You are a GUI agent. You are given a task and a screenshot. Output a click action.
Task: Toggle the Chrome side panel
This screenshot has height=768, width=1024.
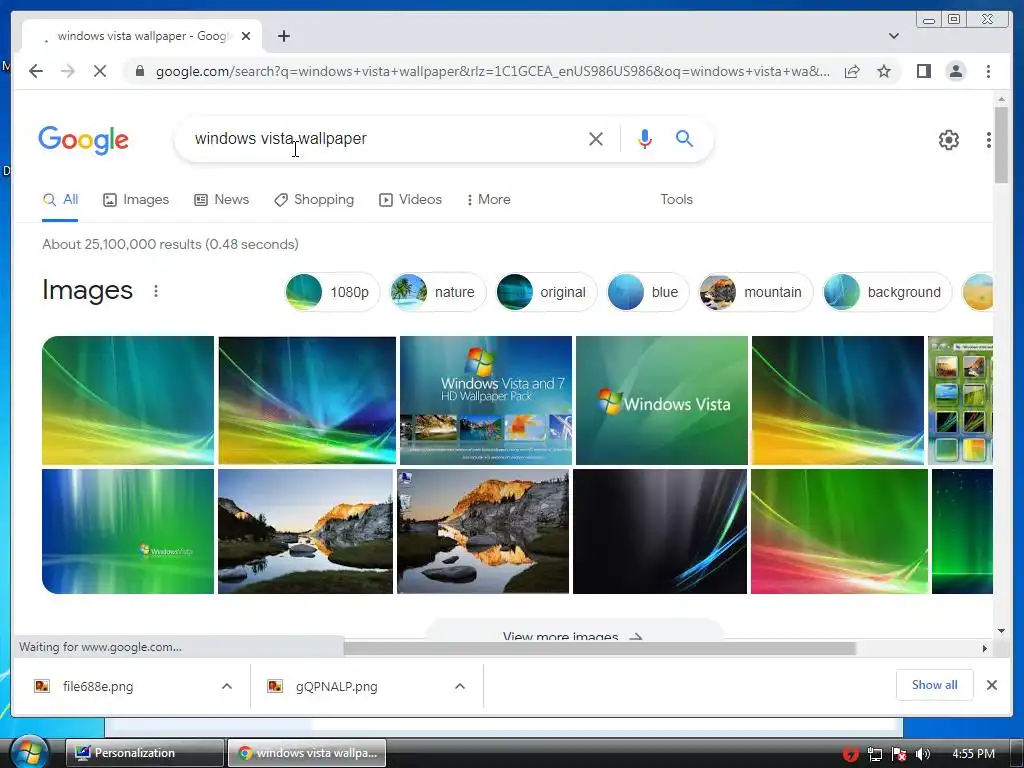coord(923,71)
